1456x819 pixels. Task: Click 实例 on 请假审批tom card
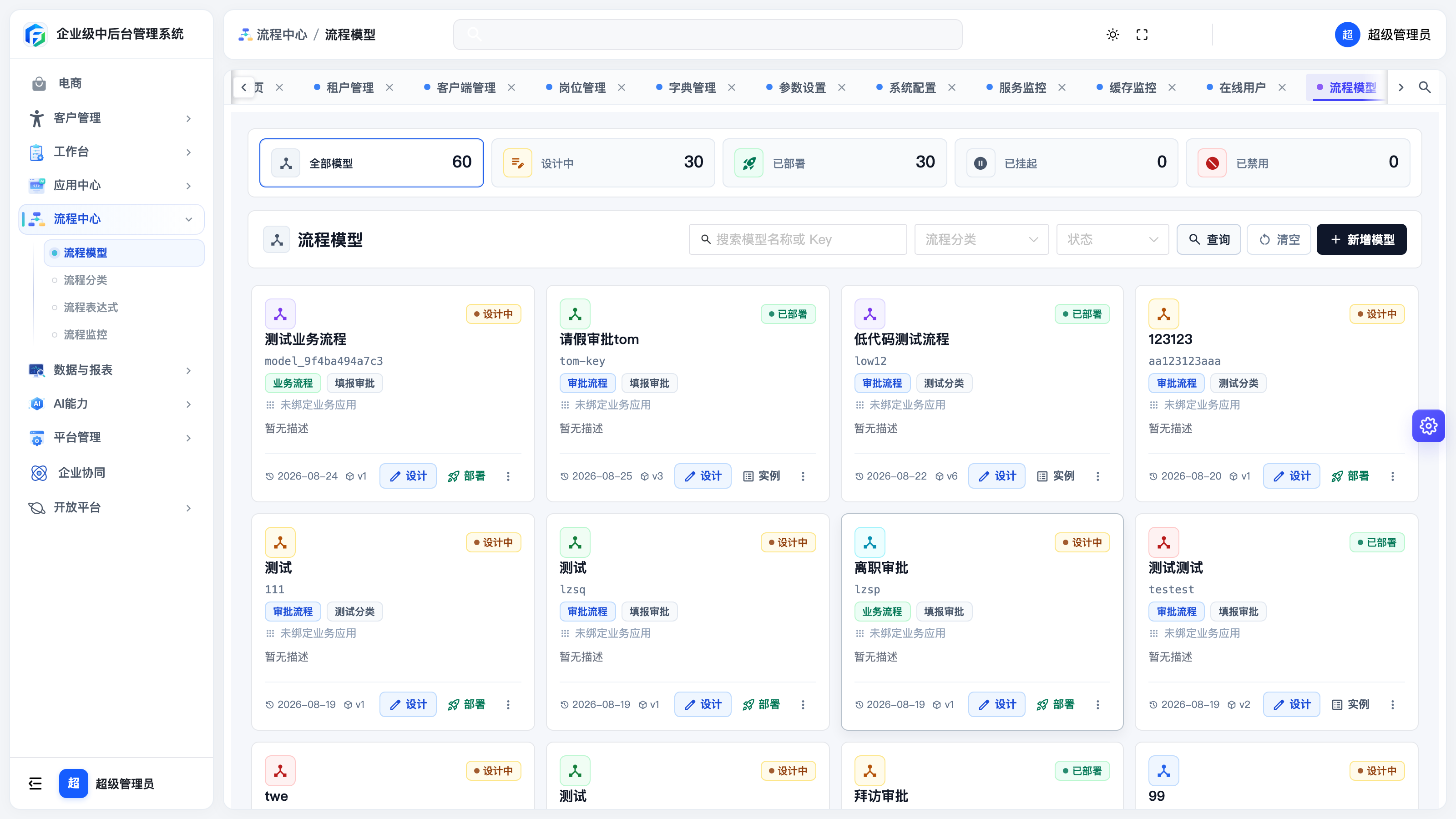tap(761, 476)
